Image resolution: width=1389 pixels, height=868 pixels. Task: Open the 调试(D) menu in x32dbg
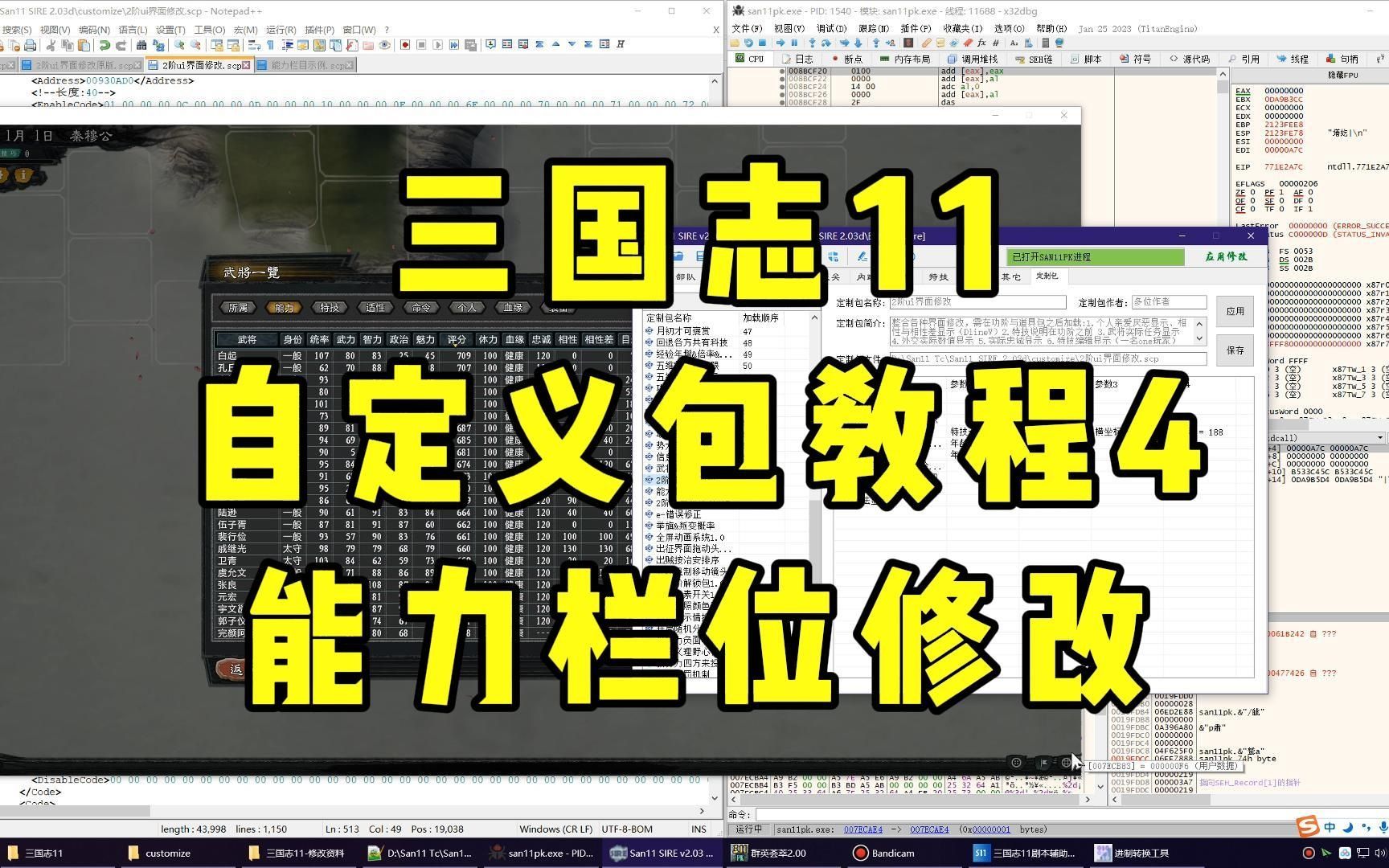point(831,28)
